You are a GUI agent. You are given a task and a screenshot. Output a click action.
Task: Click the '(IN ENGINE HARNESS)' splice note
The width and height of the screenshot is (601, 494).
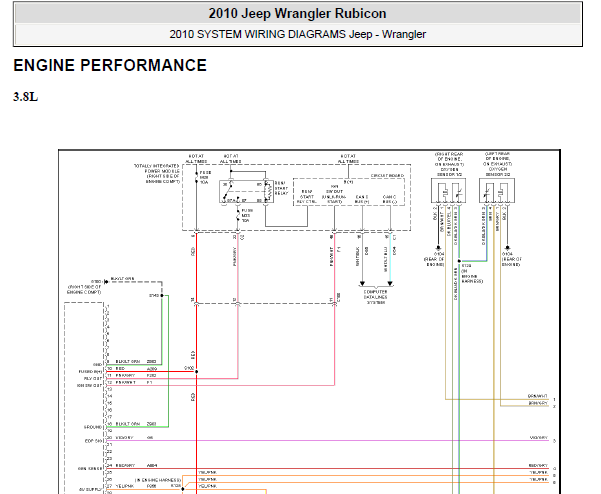tap(158, 480)
